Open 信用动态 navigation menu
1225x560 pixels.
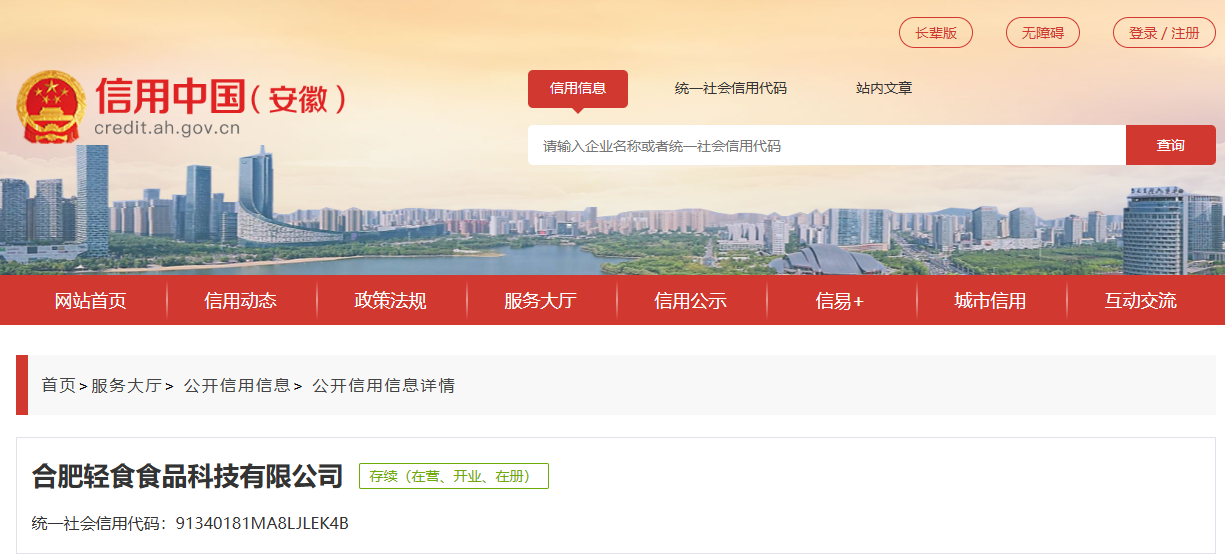(x=241, y=301)
